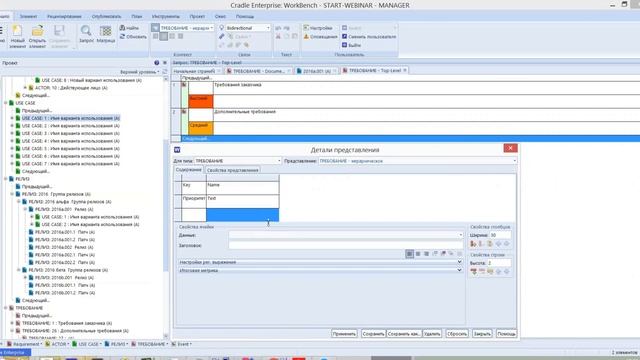Open the Элемент ribbon tab

pos(29,16)
